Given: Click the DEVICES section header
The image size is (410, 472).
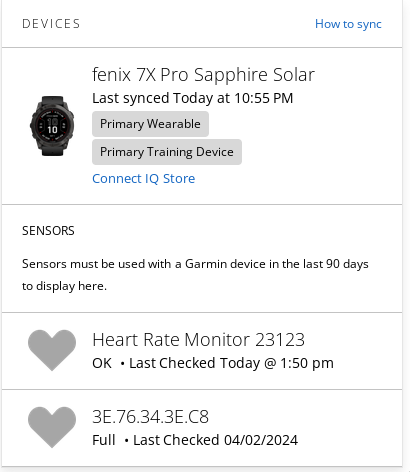Looking at the screenshot, I should 51,24.
